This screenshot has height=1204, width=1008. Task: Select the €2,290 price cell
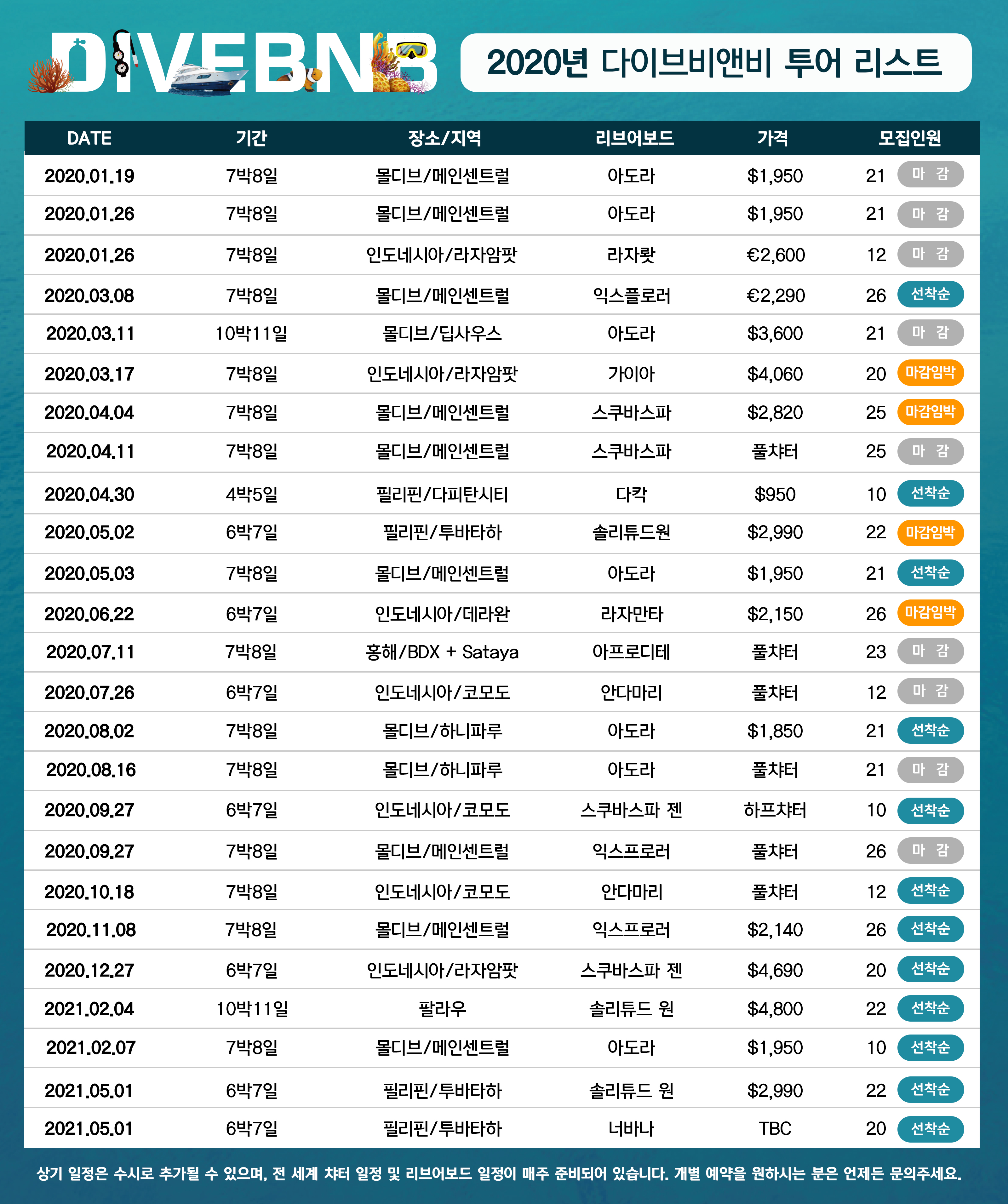click(775, 295)
